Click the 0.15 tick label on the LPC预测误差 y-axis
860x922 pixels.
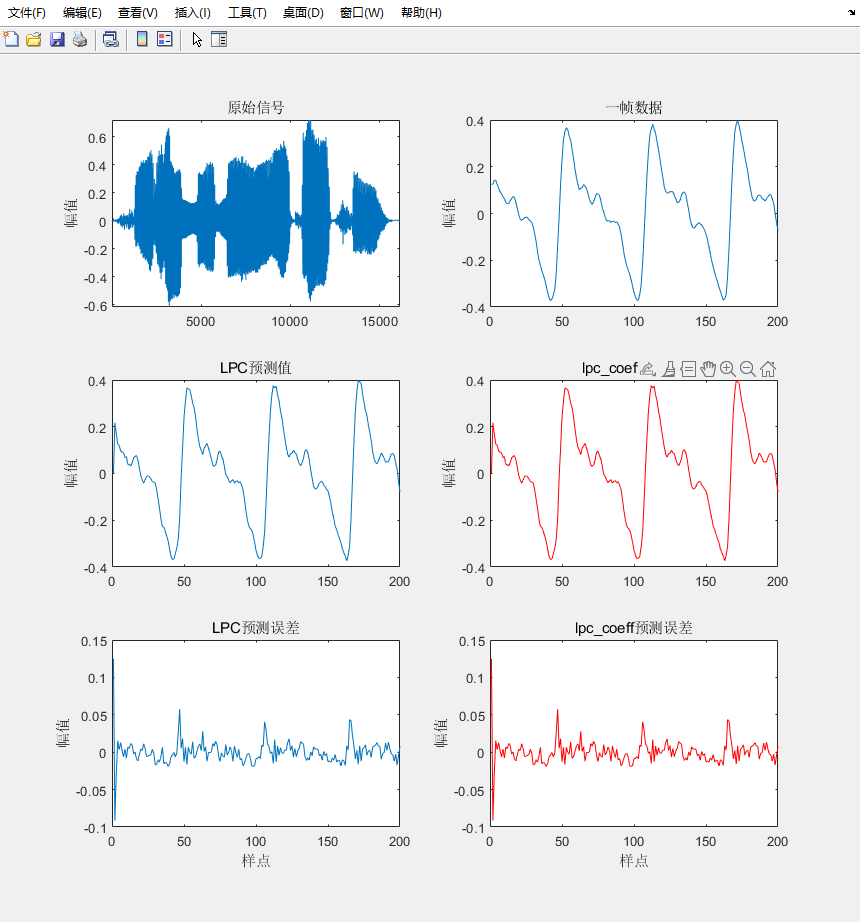[x=94, y=642]
